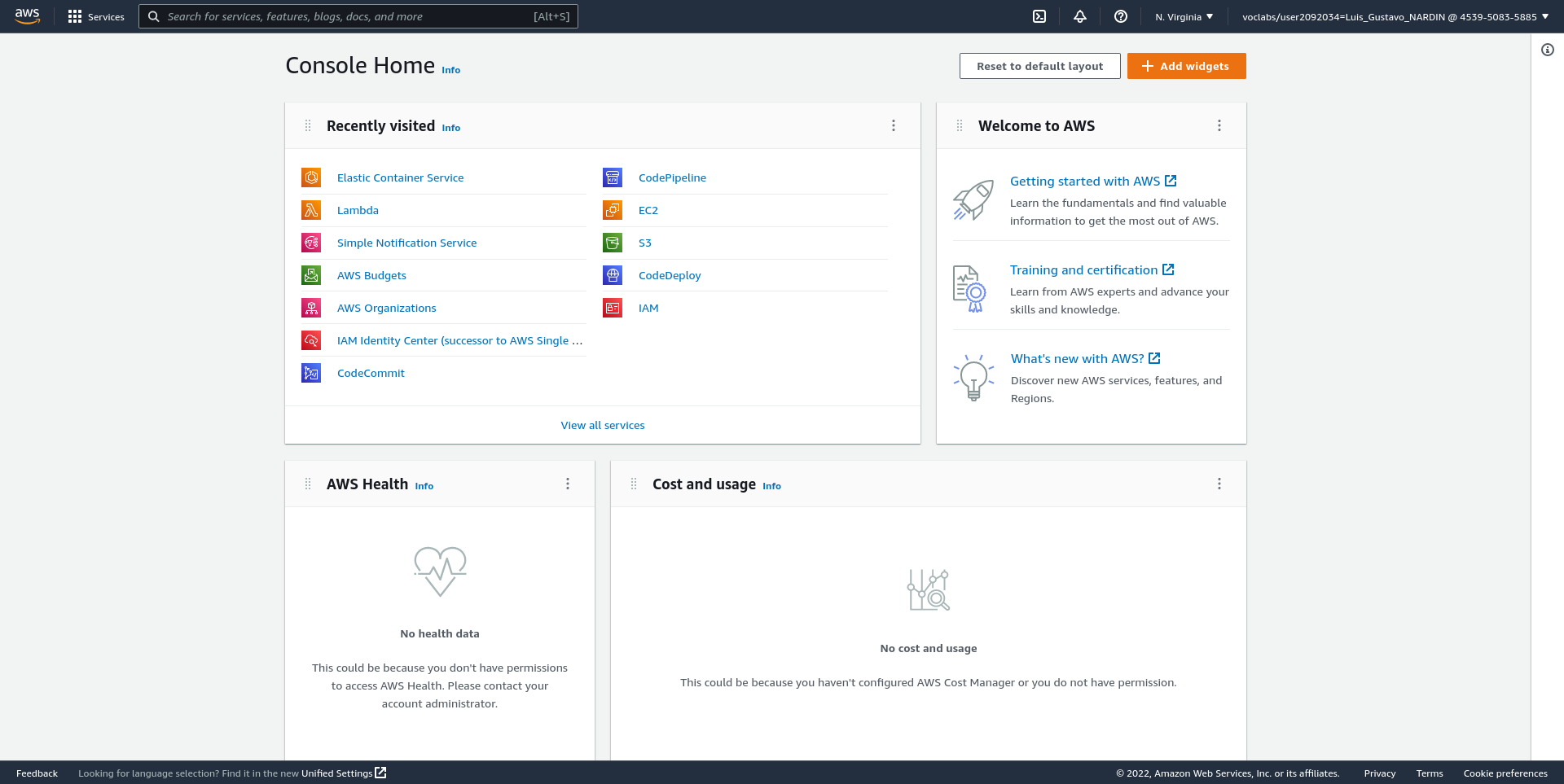
Task: Open the Services menu
Action: [97, 16]
